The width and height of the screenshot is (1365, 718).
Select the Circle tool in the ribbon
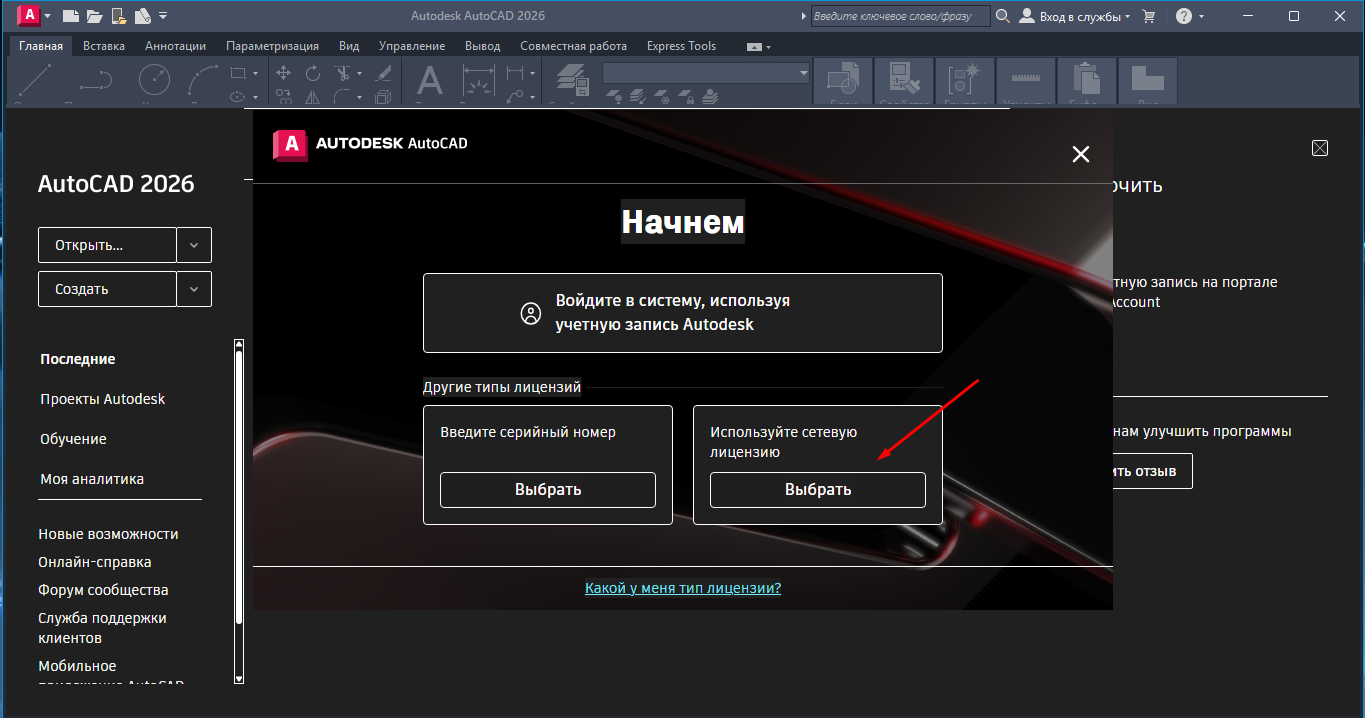coord(154,79)
